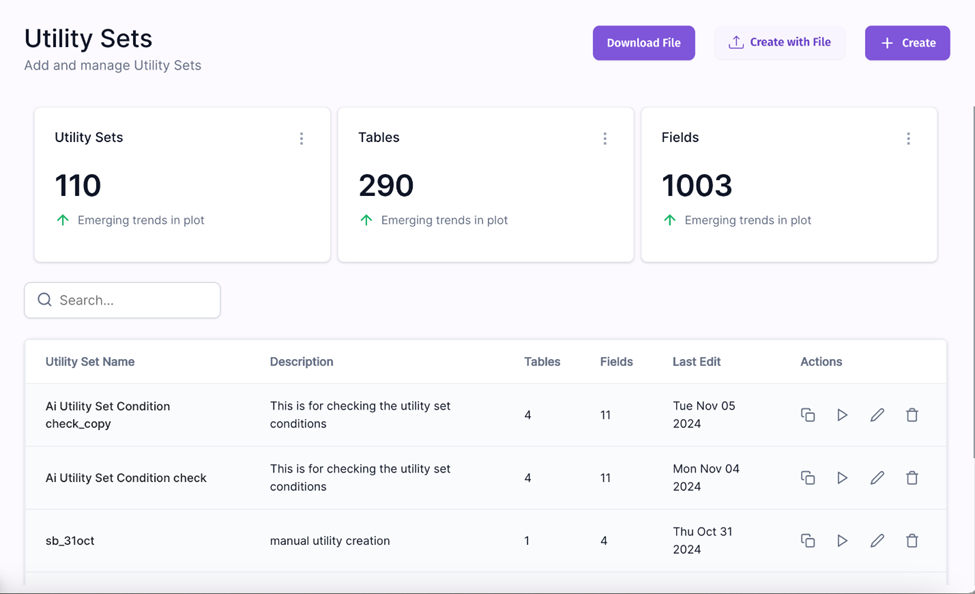Viewport: 975px width, 594px height.
Task: Click 'Thu Oct 31 2024' date cell
Action: point(703,541)
